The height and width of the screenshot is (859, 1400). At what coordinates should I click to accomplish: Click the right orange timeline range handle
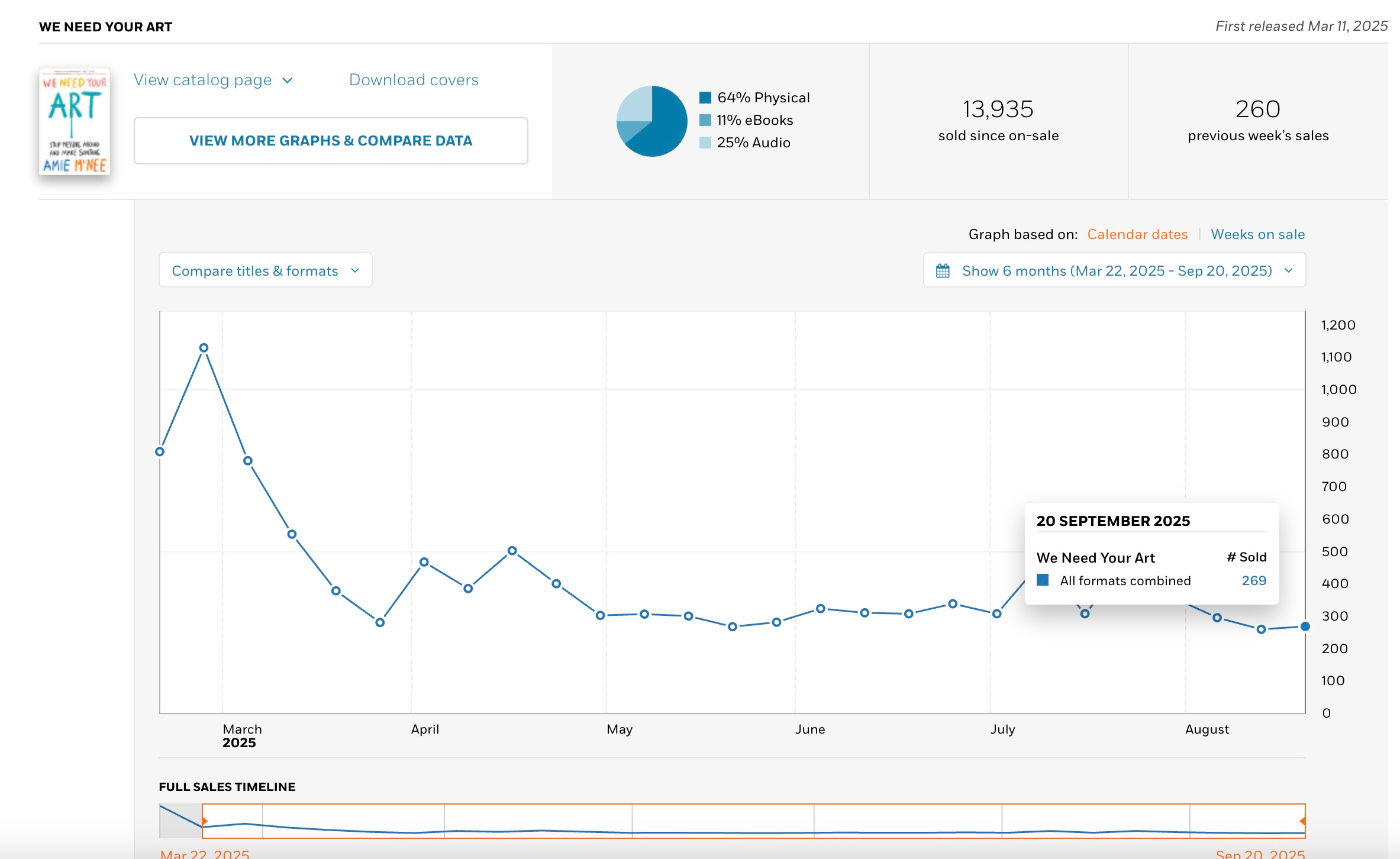tap(1302, 821)
